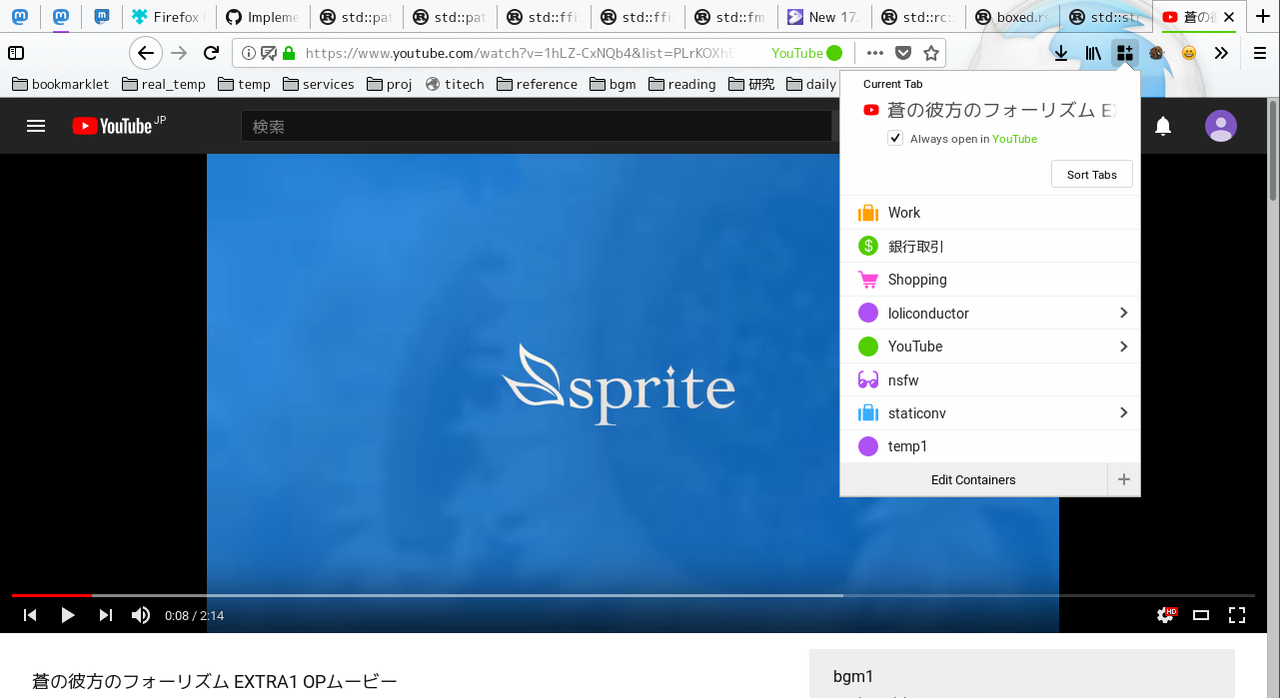The image size is (1280, 698).
Task: Open the real_temp bookmarks folder
Action: coord(164,84)
